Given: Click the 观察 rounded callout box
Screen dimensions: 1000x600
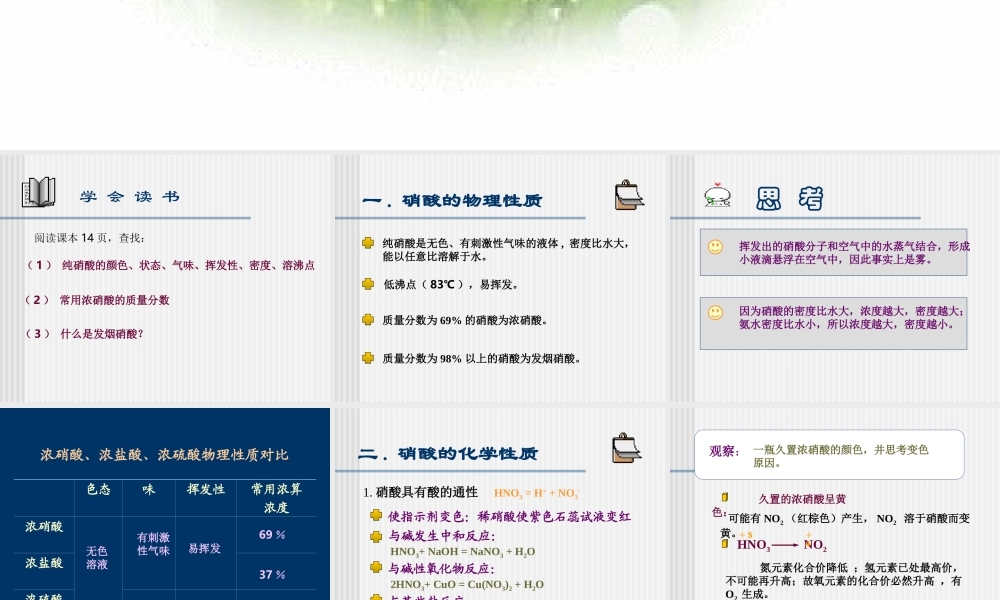Looking at the screenshot, I should [x=829, y=455].
